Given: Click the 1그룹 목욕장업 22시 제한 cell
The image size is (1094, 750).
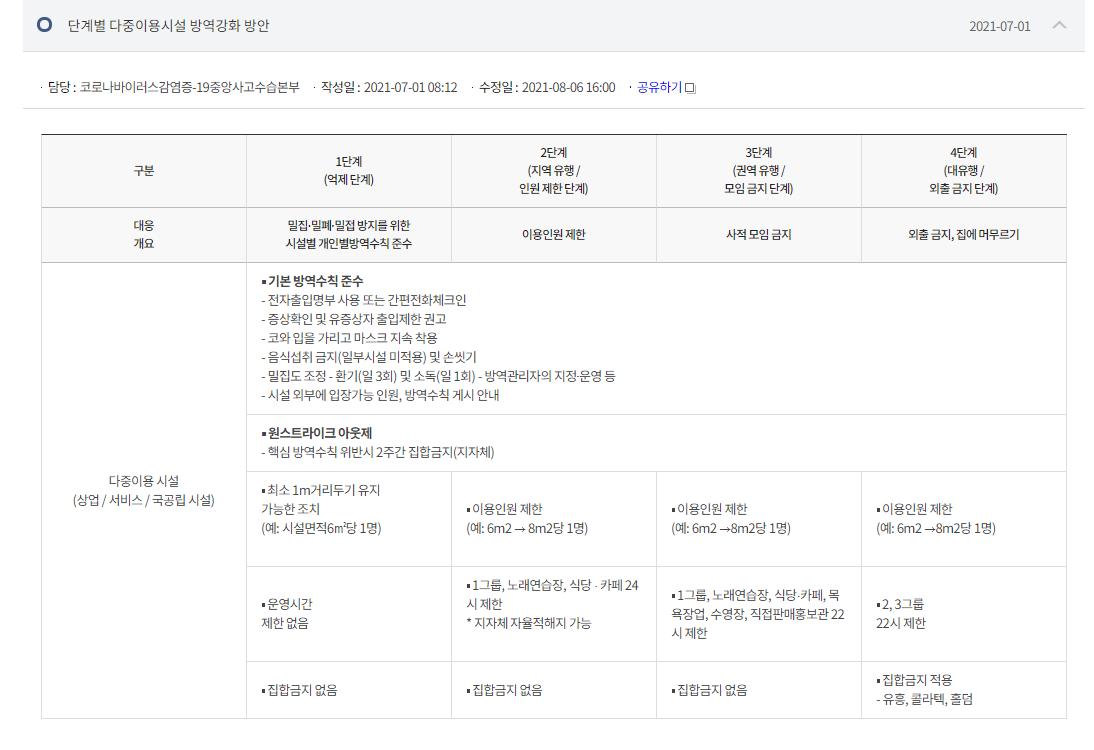Looking at the screenshot, I should [759, 614].
